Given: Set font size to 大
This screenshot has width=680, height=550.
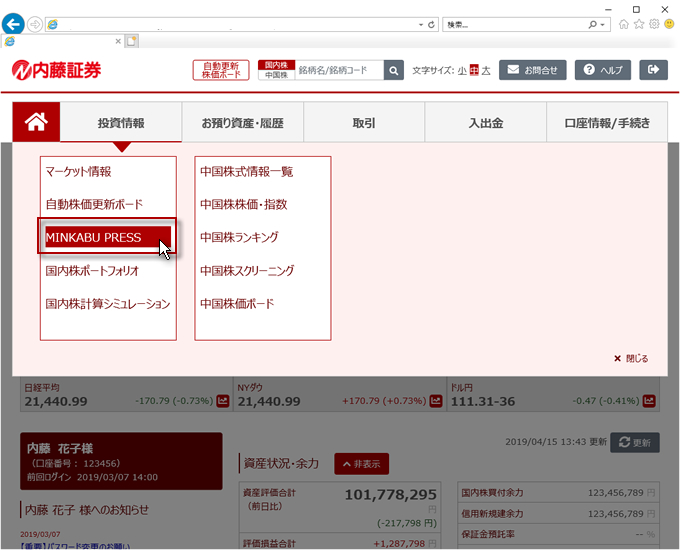Looking at the screenshot, I should click(x=487, y=71).
